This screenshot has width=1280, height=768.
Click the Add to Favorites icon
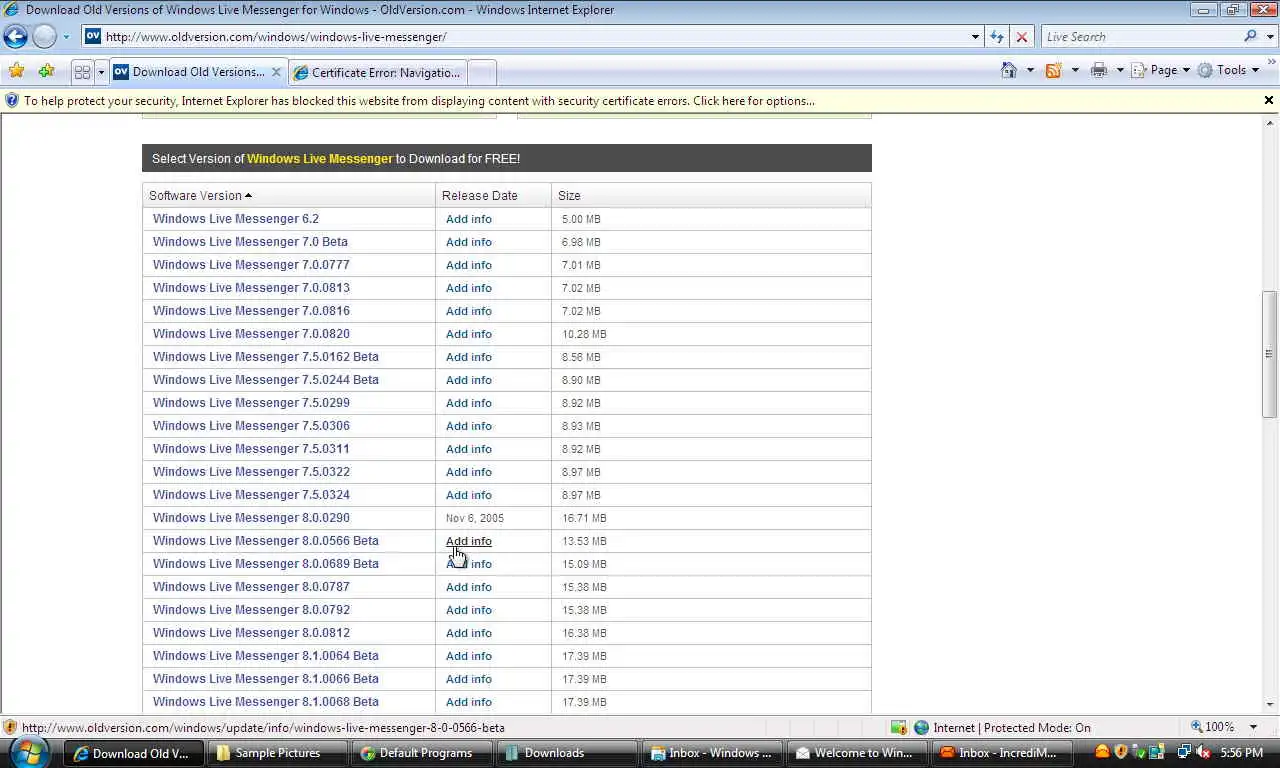(46, 71)
